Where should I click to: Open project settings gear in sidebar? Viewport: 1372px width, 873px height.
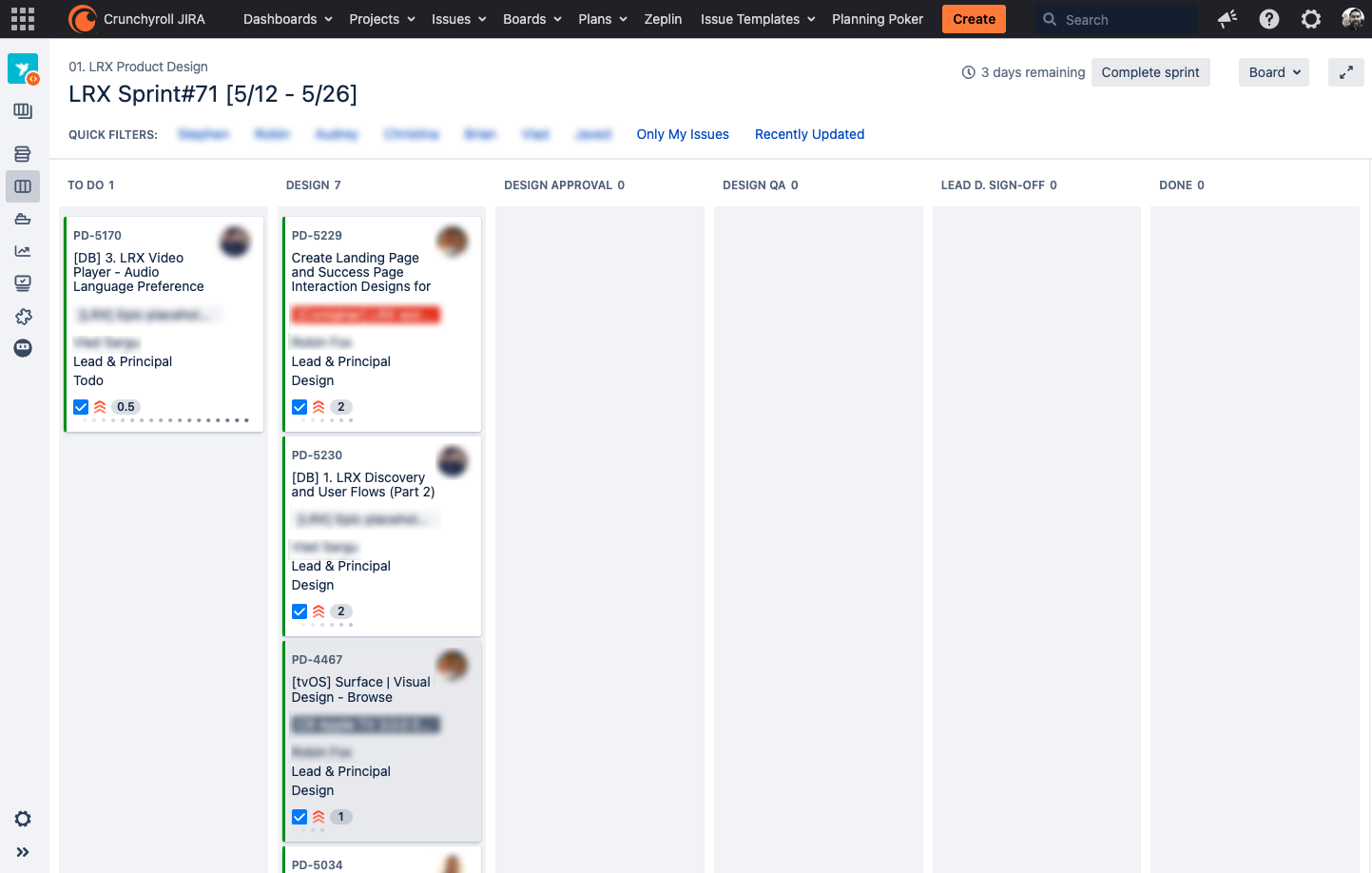point(23,819)
